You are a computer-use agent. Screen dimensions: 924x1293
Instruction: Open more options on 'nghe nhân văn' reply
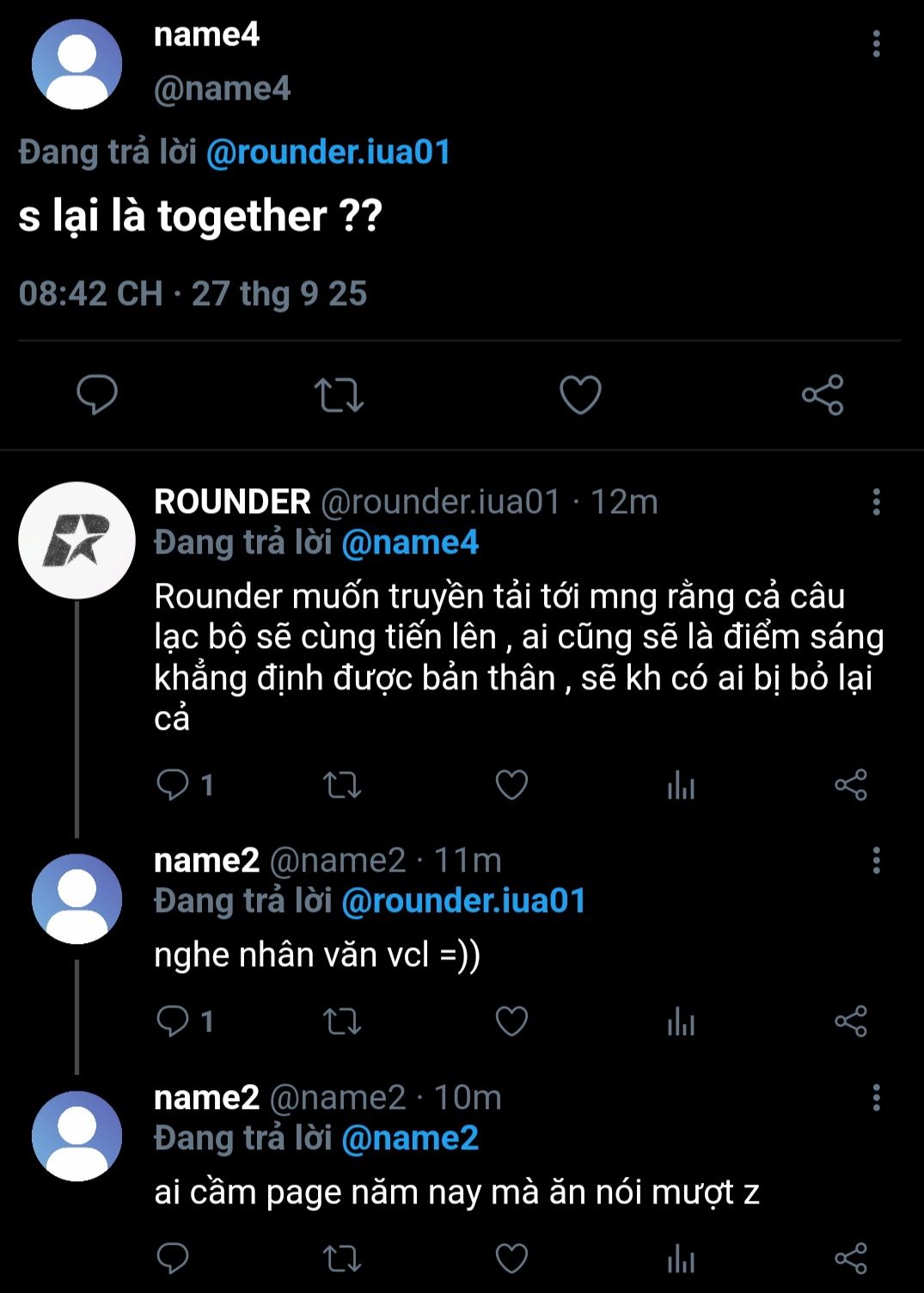[x=876, y=861]
